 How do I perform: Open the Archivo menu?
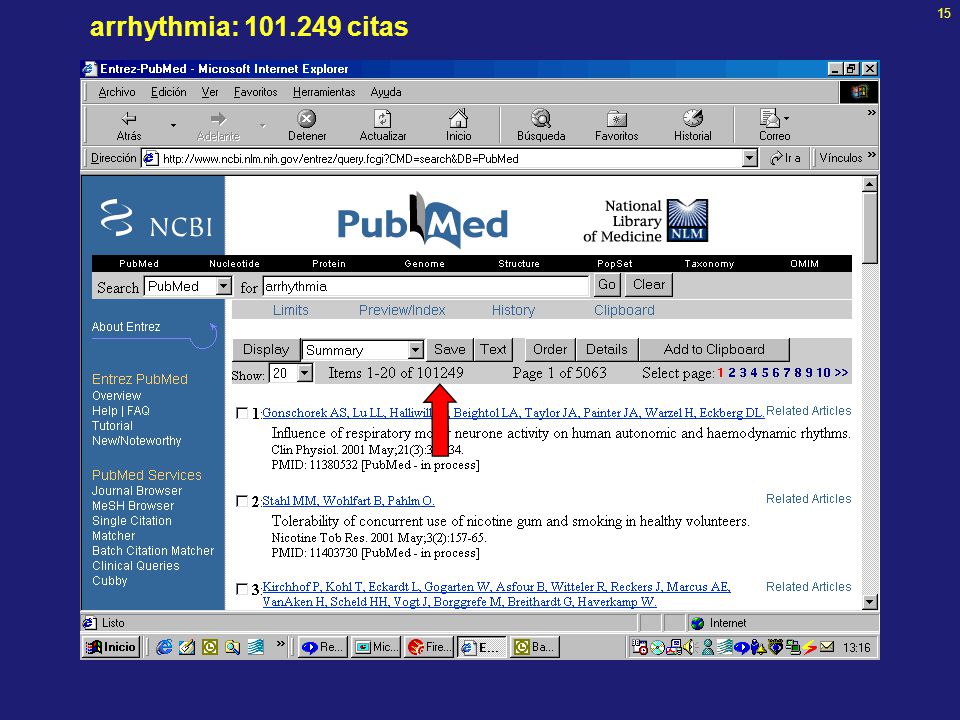click(117, 92)
